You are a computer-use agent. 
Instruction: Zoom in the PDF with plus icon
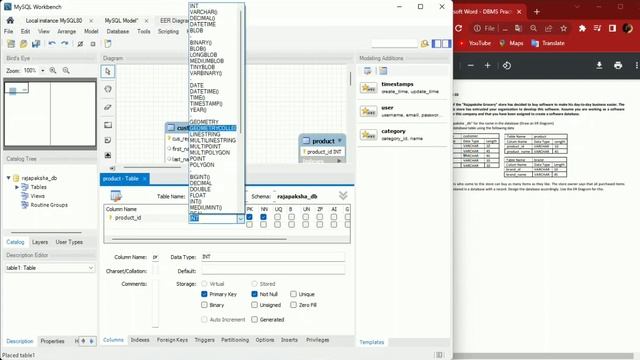pyautogui.click(x=487, y=65)
